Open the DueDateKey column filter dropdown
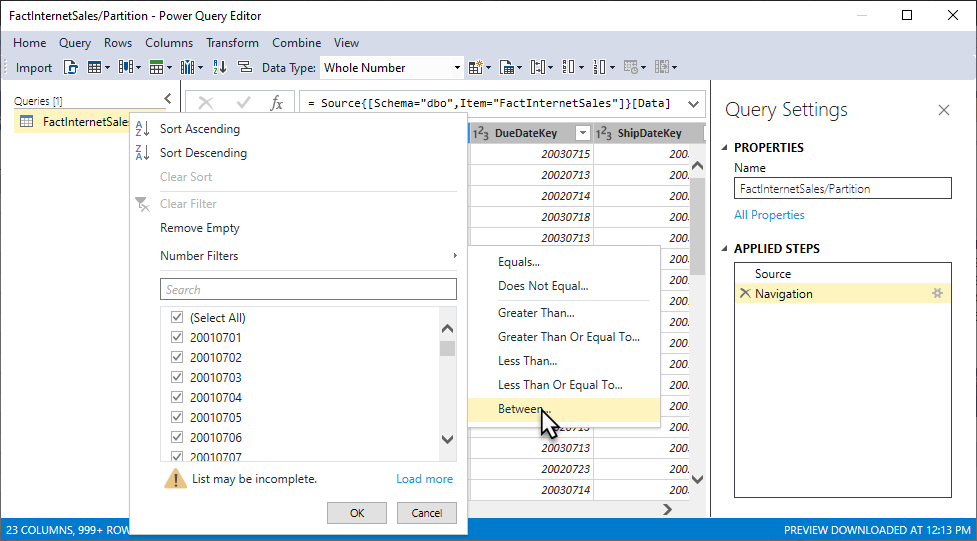Screen dimensions: 977x541 click(x=583, y=133)
